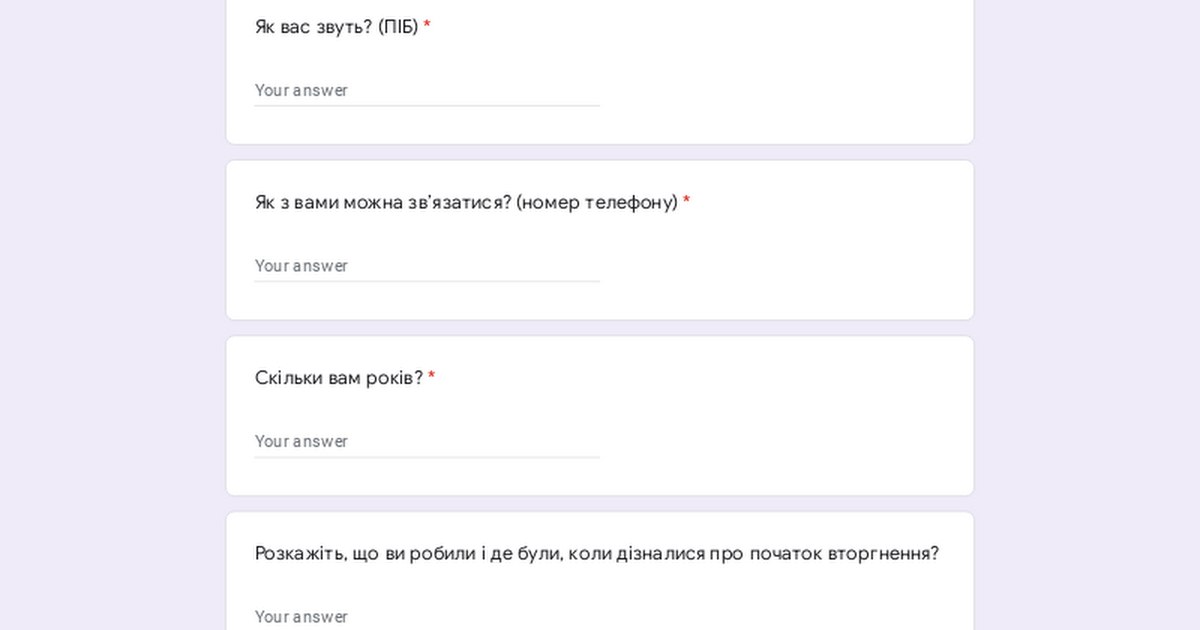
Task: Click the question text "Як вас звуть?"
Action: [x=314, y=27]
